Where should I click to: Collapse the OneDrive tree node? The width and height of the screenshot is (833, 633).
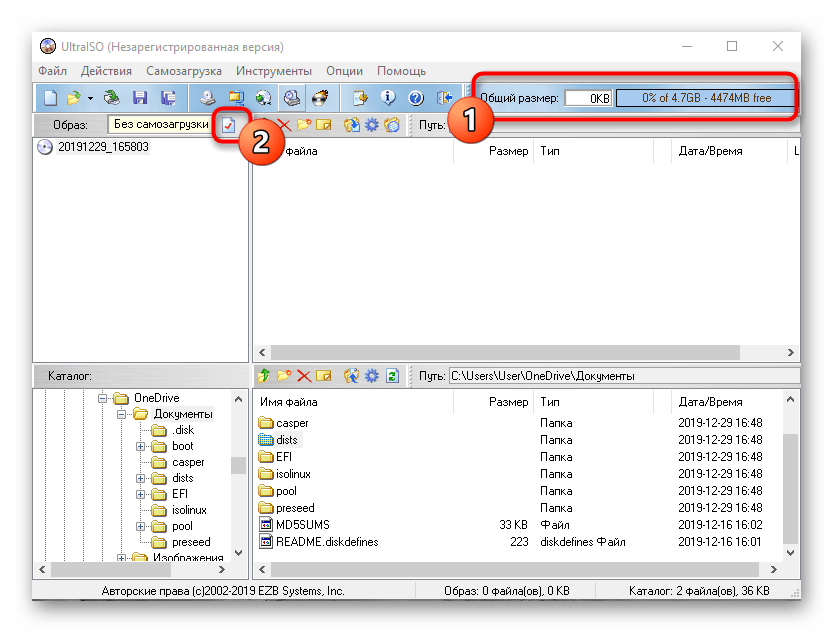click(x=102, y=398)
